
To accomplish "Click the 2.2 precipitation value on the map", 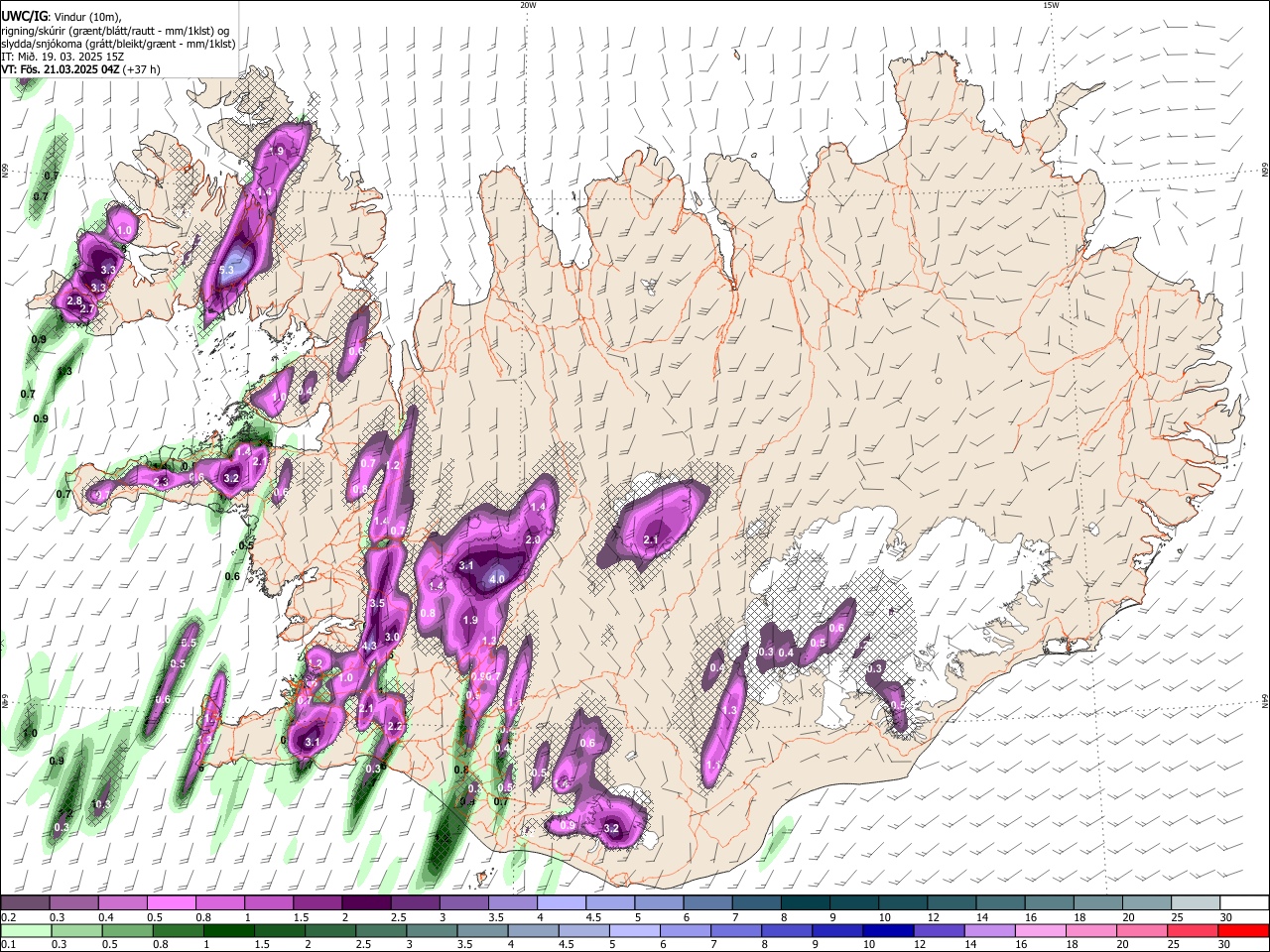I will (394, 727).
